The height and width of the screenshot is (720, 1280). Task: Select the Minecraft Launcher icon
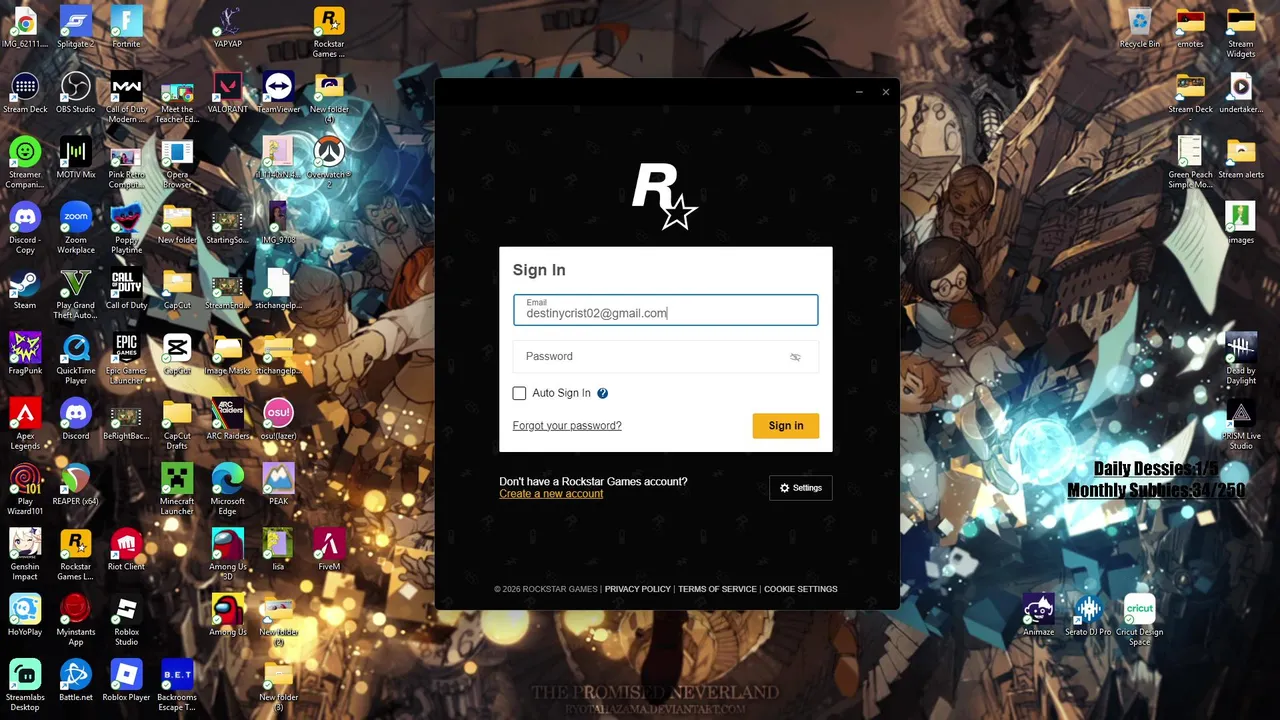point(177,490)
